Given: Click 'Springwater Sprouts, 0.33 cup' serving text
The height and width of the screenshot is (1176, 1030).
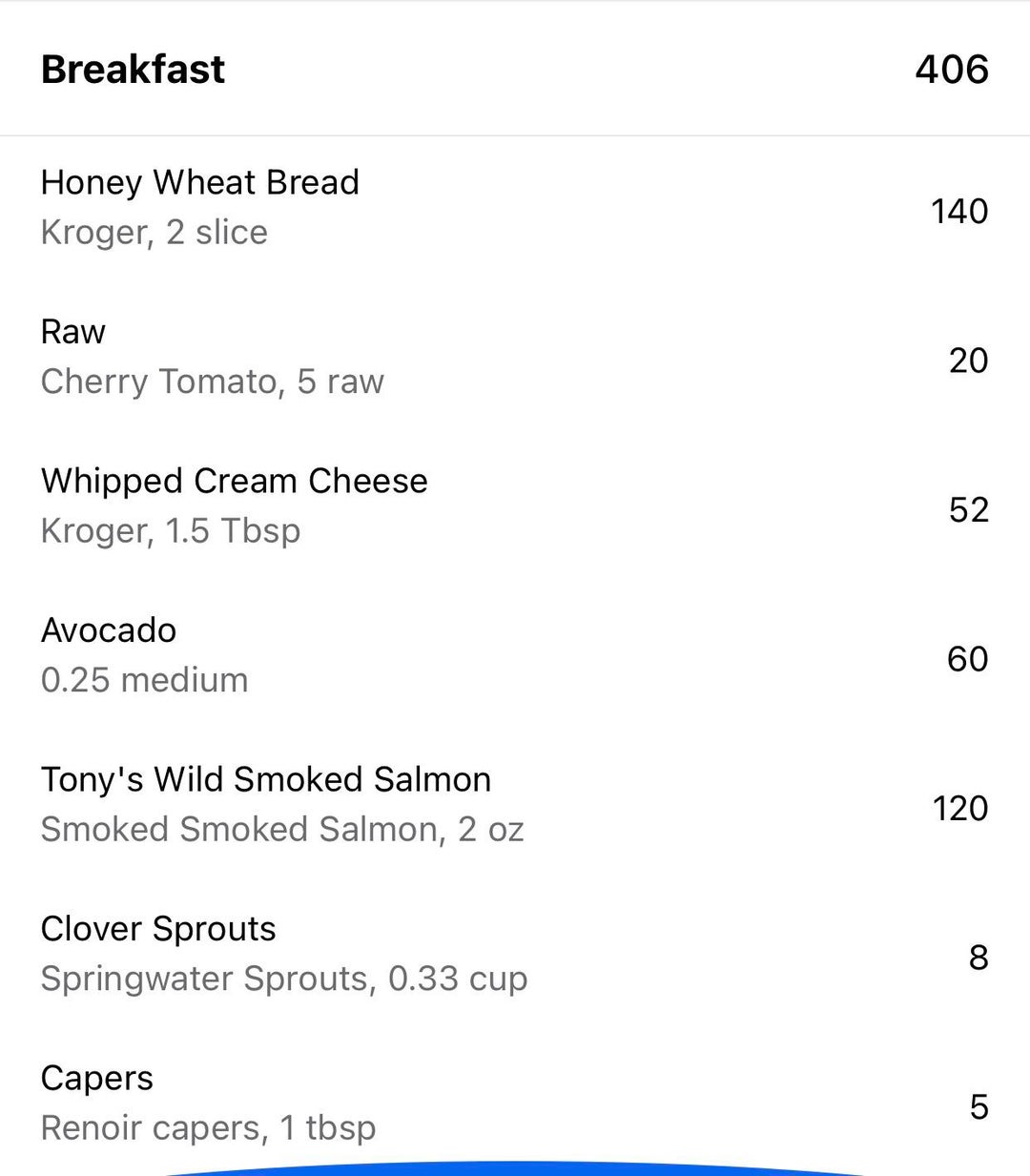Looking at the screenshot, I should [284, 980].
